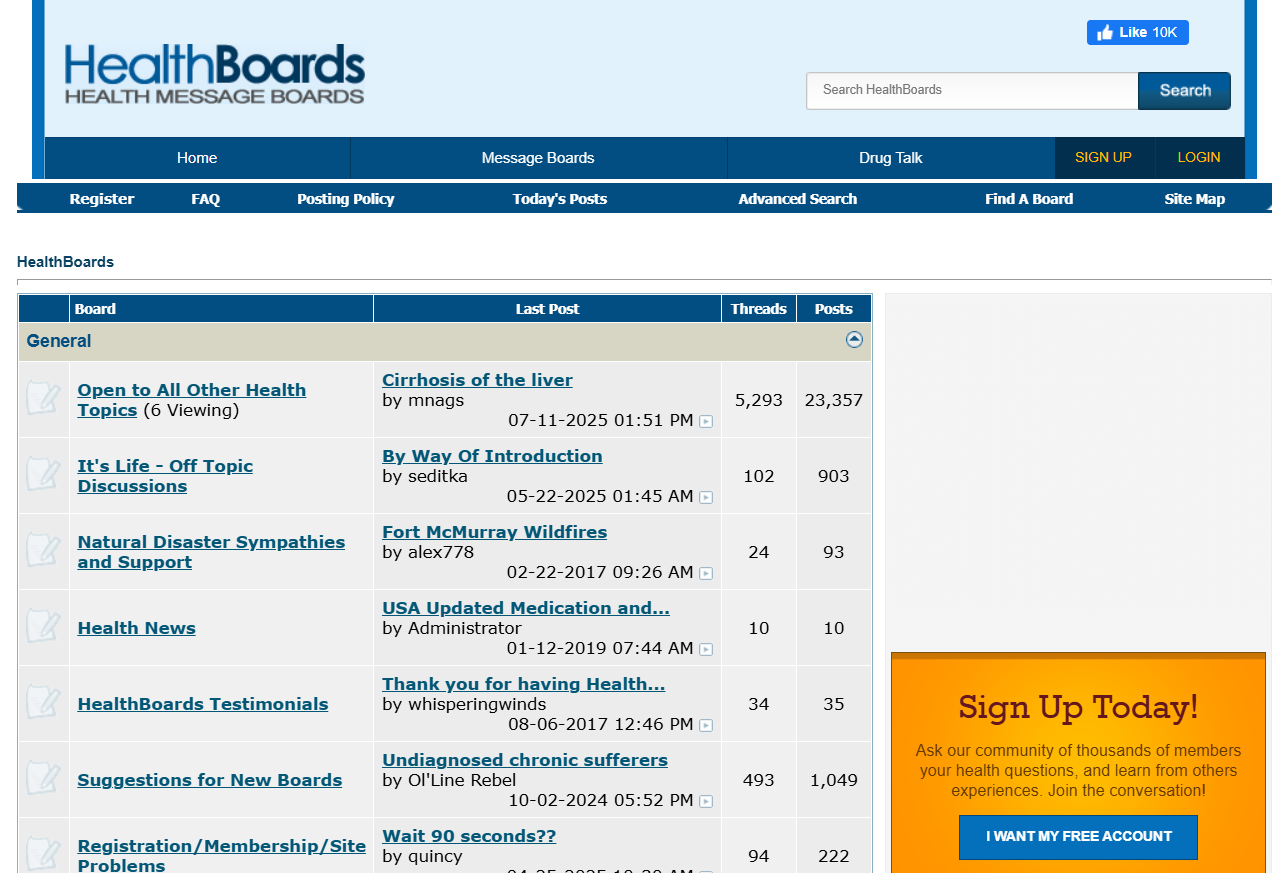Open Posting Policy in the sub-menu
Viewport: 1276px width, 873px height.
click(346, 199)
